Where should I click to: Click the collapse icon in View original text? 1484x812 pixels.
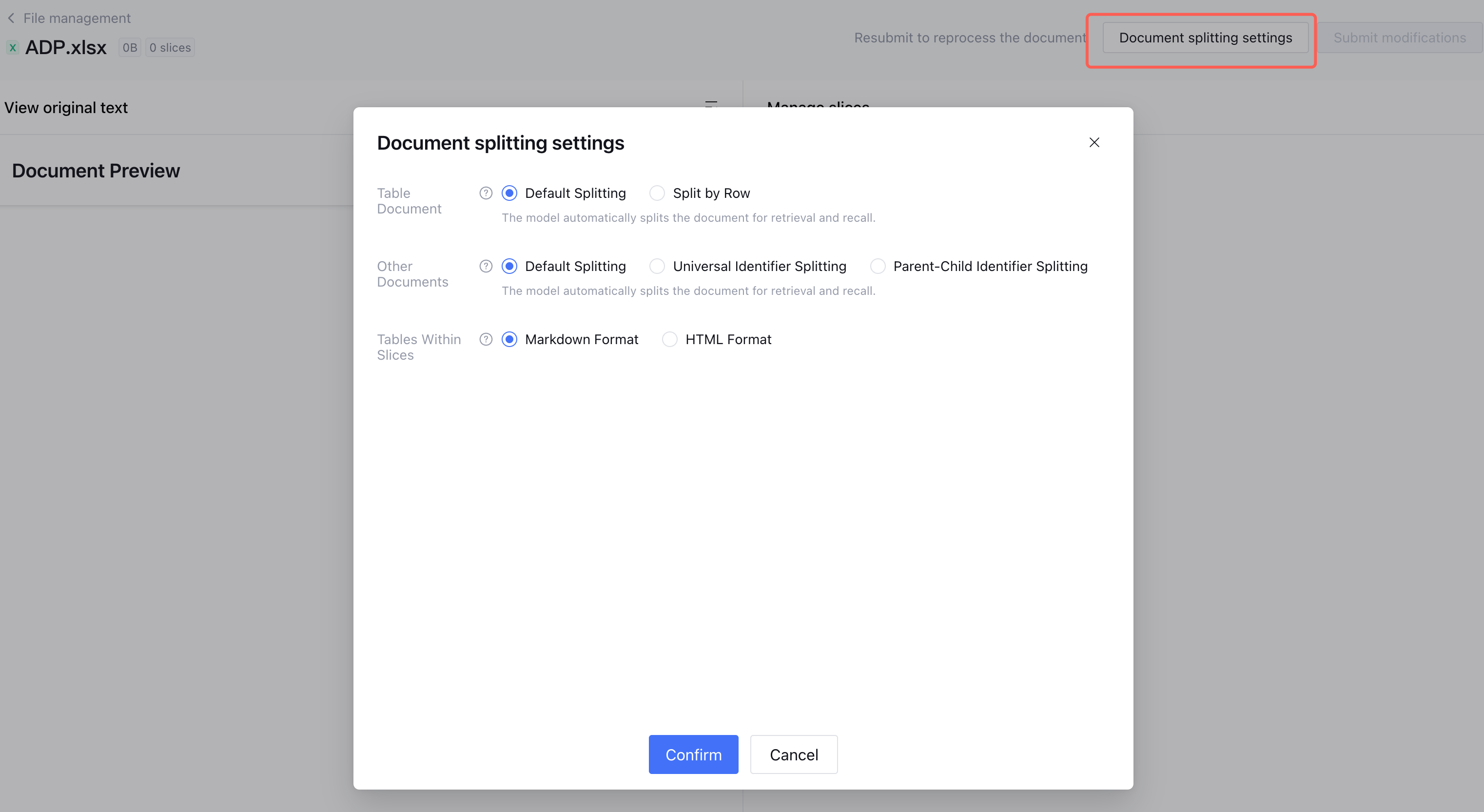point(711,105)
